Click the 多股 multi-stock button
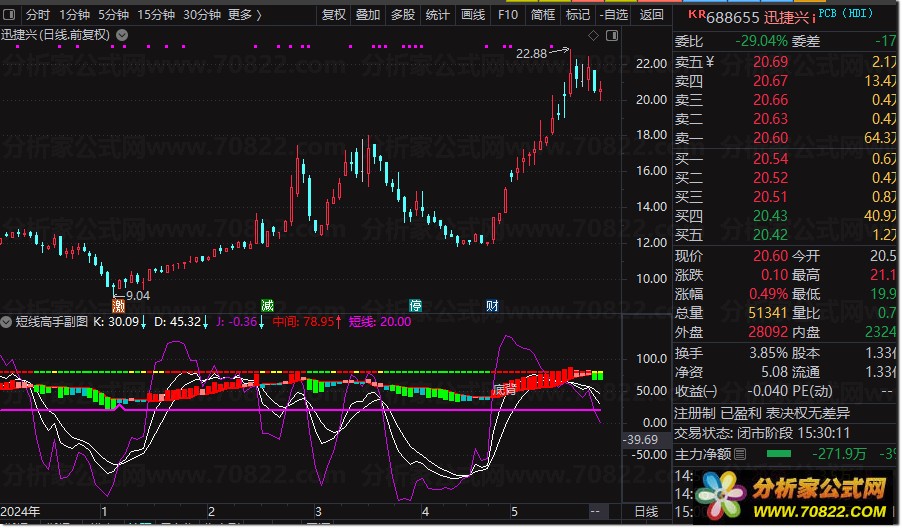The image size is (903, 528). 403,14
